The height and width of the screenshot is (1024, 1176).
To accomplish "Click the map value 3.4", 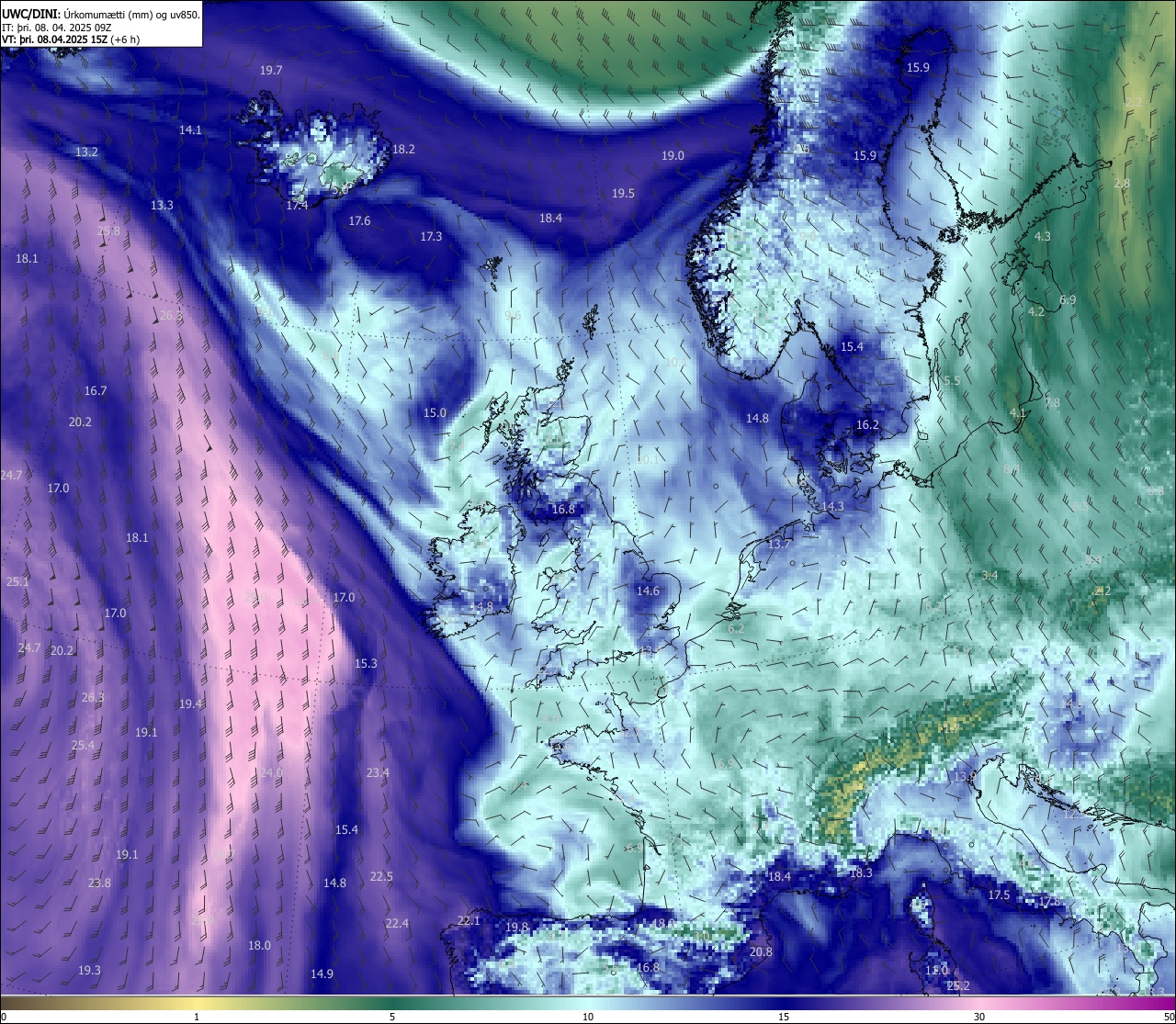I will (x=989, y=576).
